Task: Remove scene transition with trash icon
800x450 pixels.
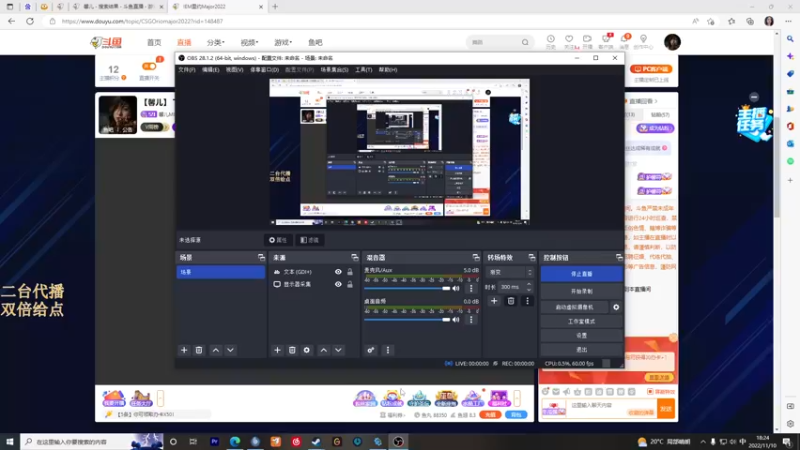Action: click(x=511, y=301)
